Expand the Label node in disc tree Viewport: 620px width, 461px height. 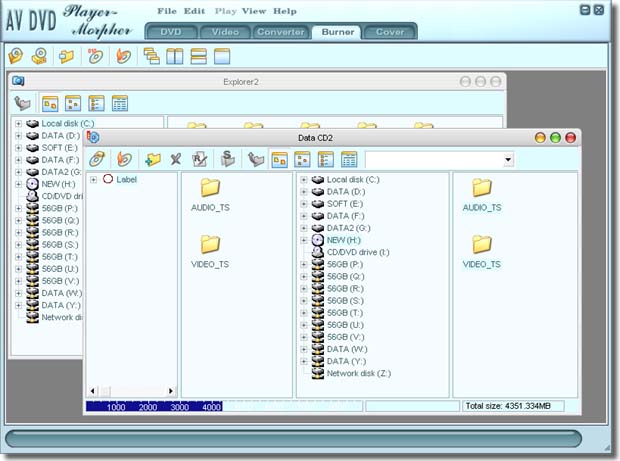click(x=93, y=180)
